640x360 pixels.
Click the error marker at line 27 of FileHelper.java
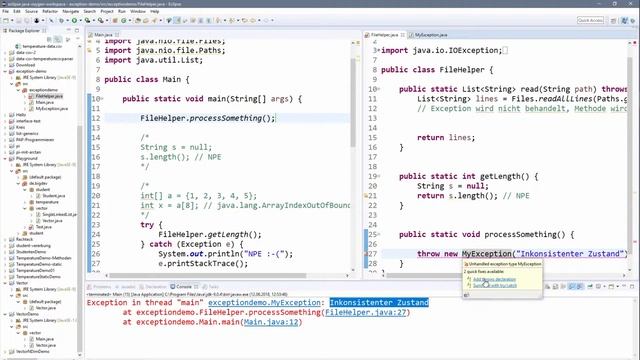coord(366,254)
